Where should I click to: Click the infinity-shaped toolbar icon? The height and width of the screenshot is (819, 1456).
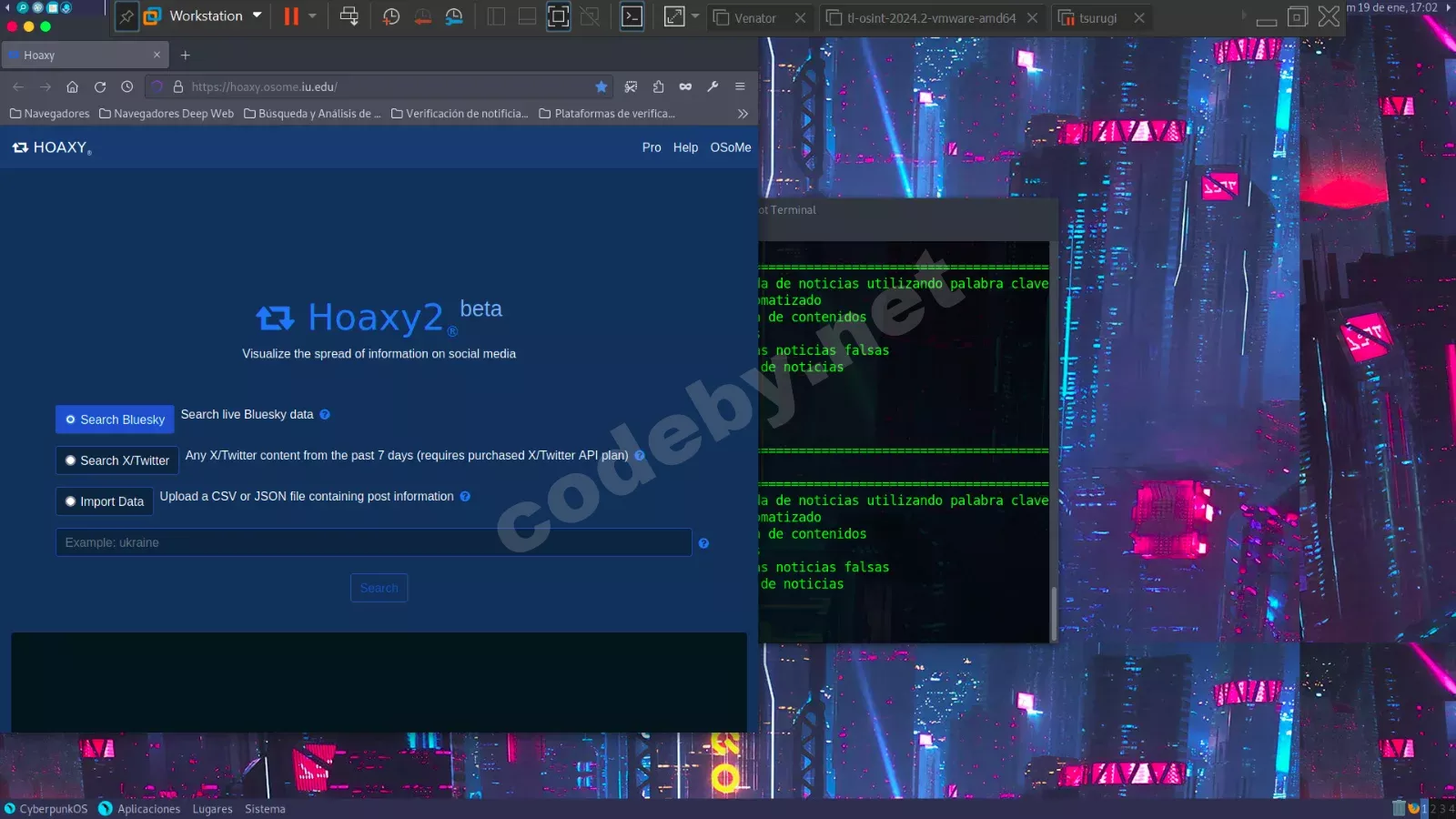point(685,86)
